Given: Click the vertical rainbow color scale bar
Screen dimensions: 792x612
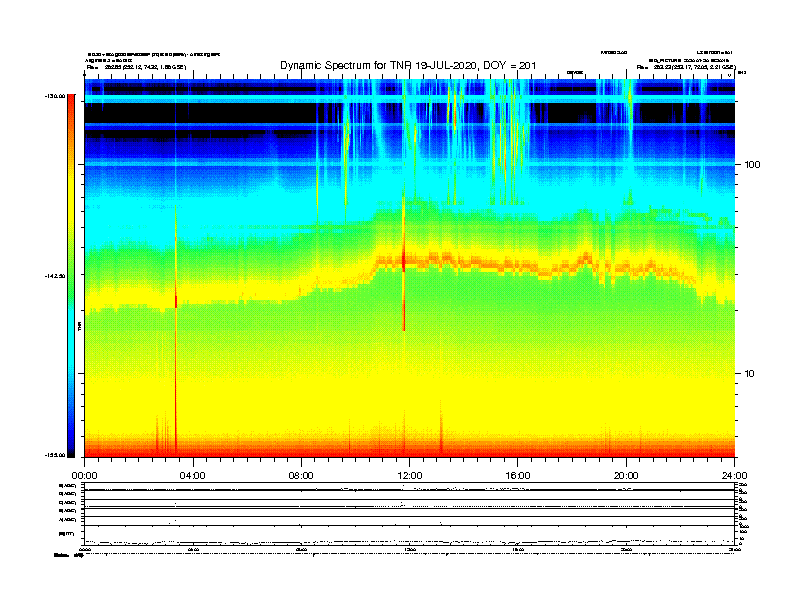Looking at the screenshot, I should click(71, 275).
